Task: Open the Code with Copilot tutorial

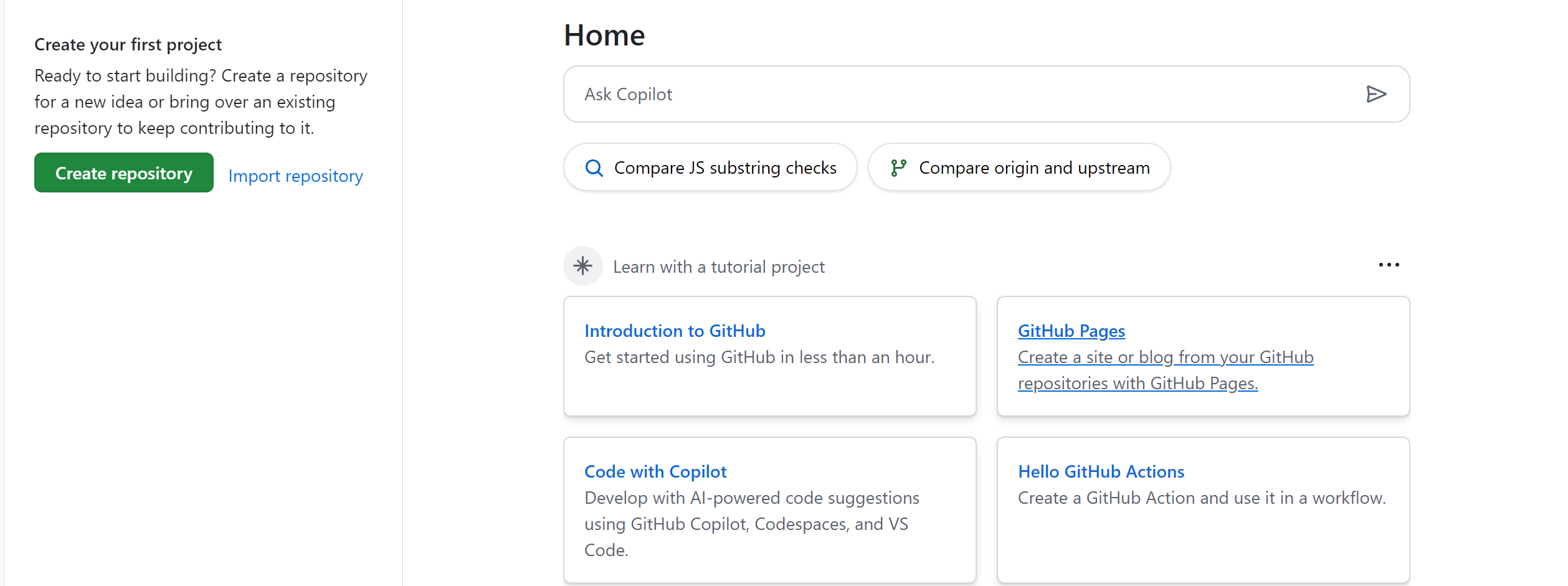Action: click(x=655, y=471)
